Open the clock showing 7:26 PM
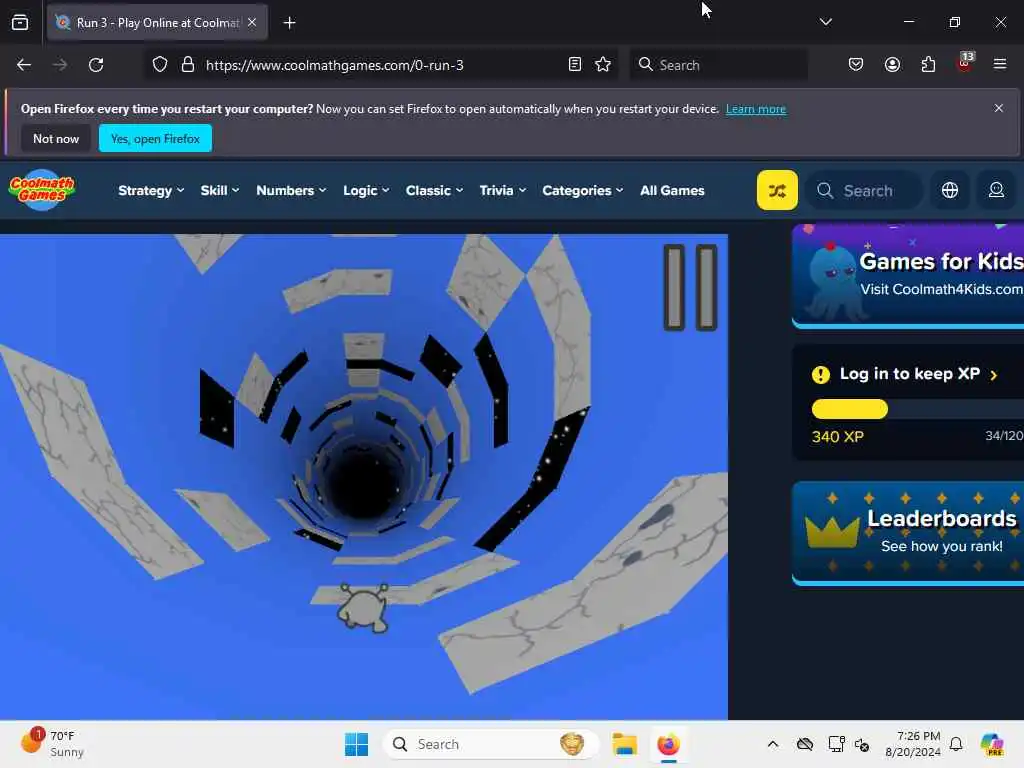 [x=912, y=744]
